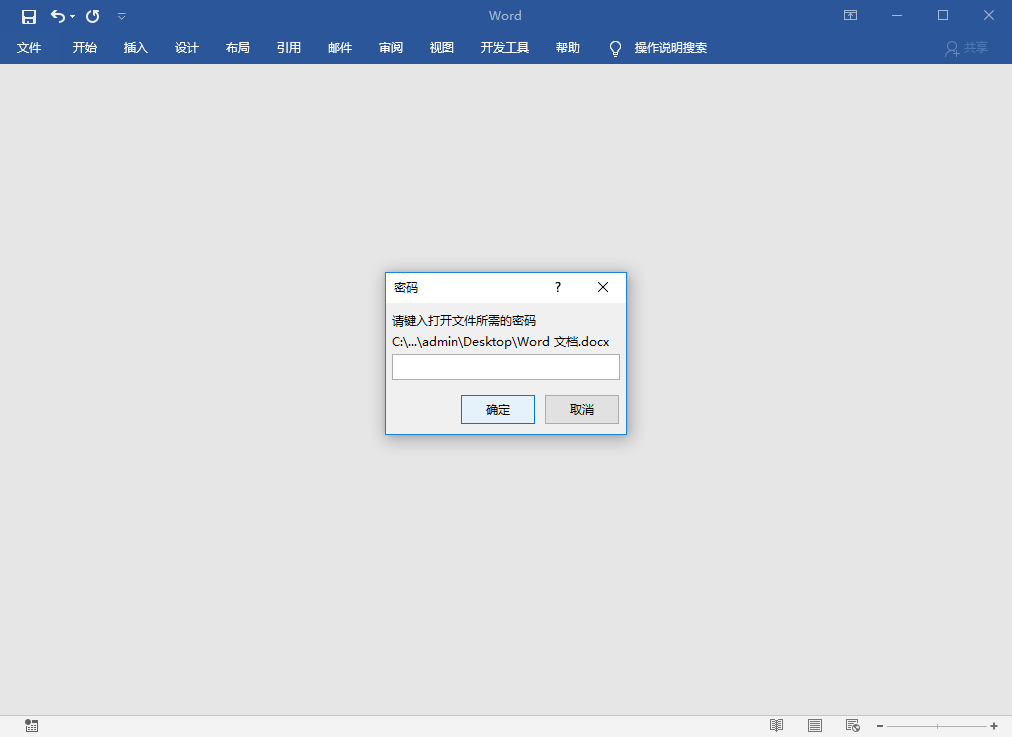The width and height of the screenshot is (1012, 737).
Task: Click the zoom slider track
Action: (937, 726)
